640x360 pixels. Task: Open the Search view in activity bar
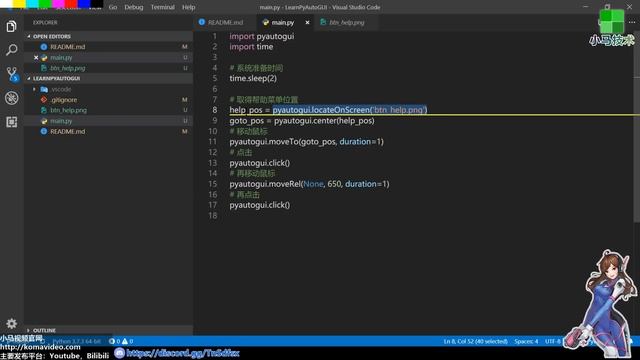11,50
